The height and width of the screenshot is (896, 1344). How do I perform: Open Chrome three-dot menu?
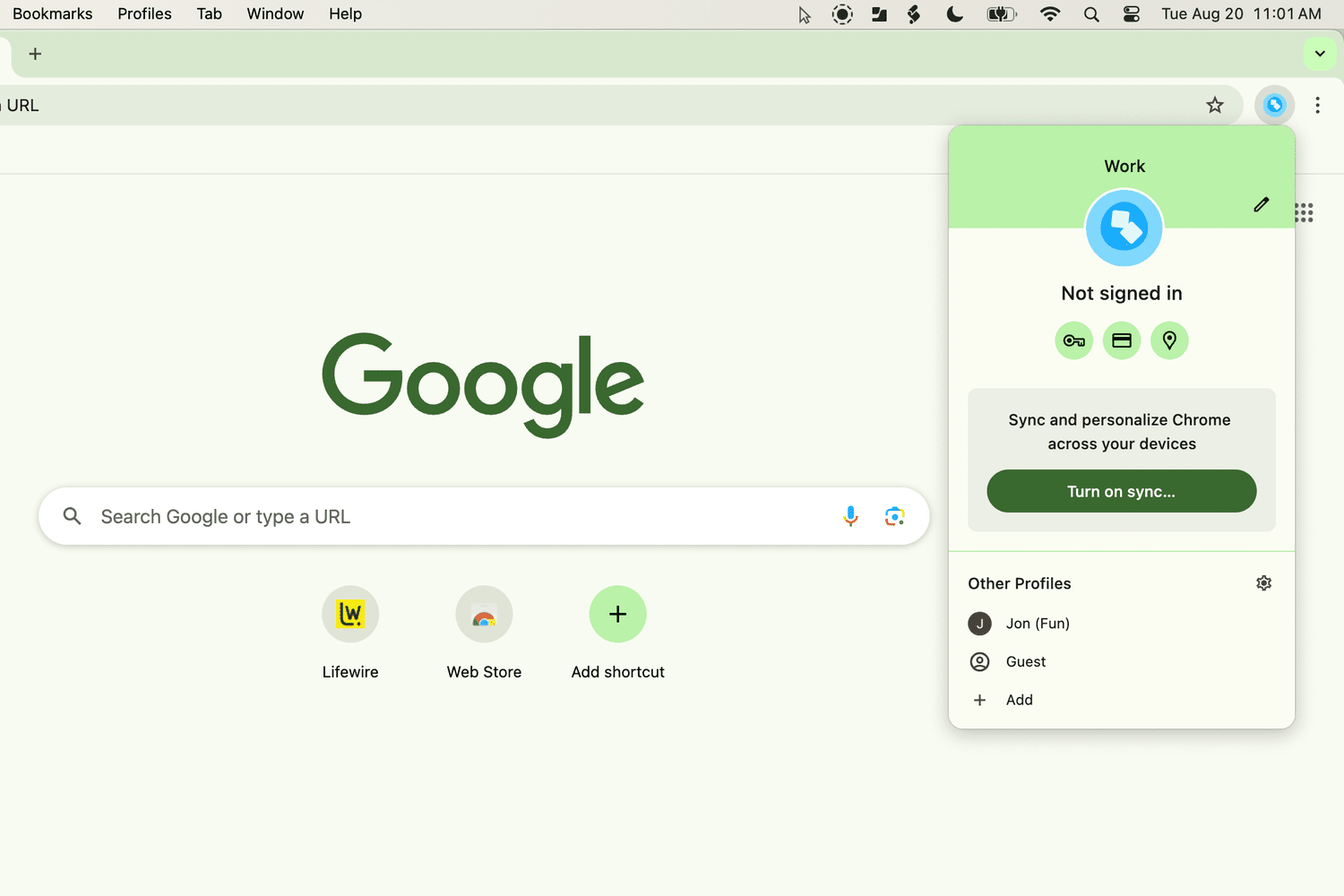(x=1317, y=106)
